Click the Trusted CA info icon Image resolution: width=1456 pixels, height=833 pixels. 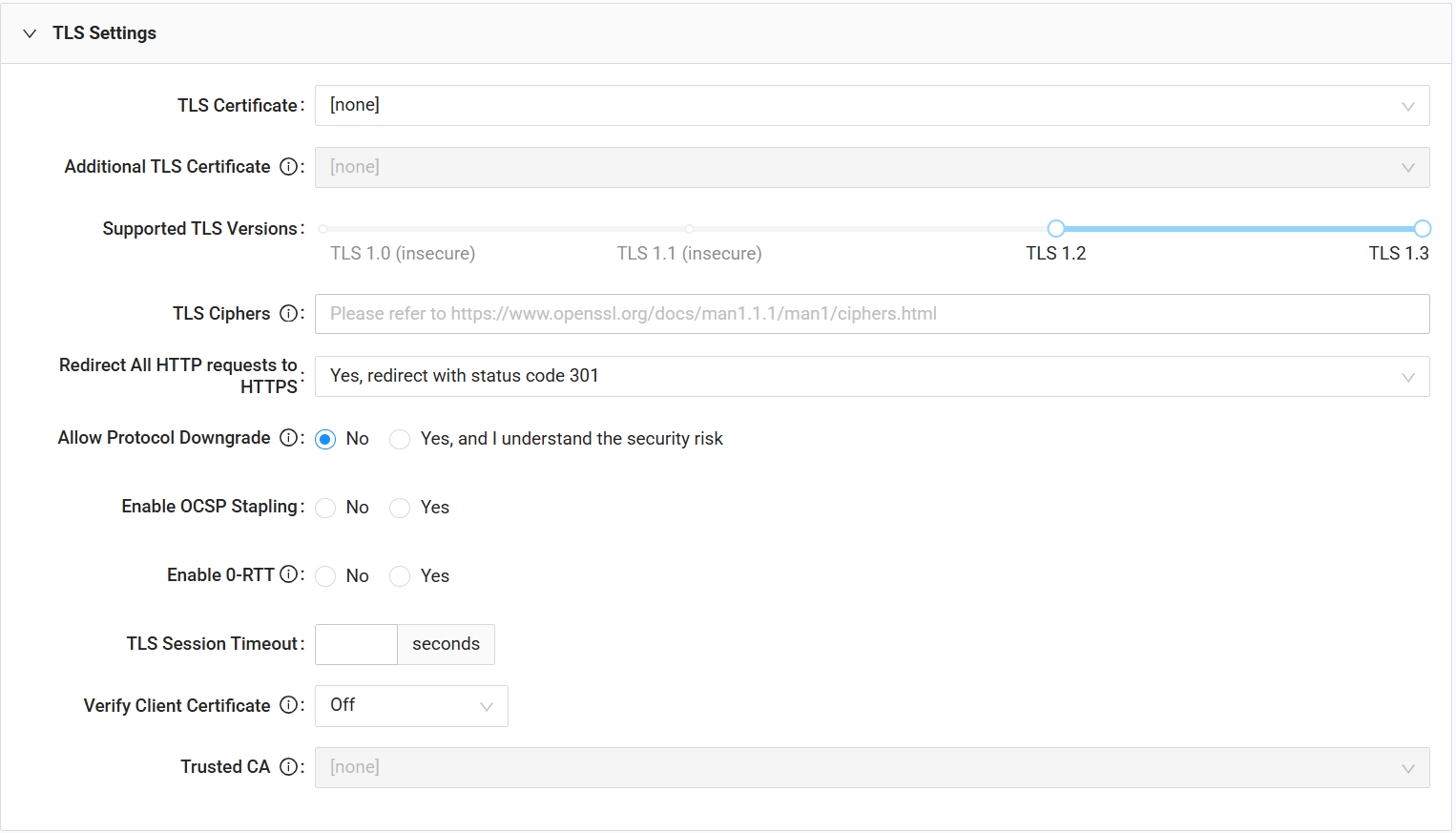click(289, 766)
